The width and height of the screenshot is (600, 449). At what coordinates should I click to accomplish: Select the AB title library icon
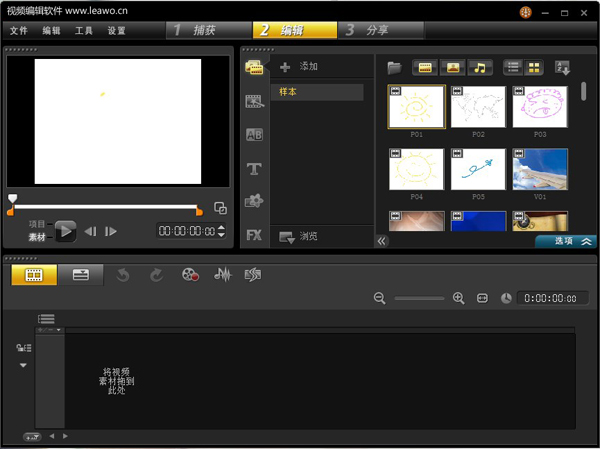[x=254, y=135]
